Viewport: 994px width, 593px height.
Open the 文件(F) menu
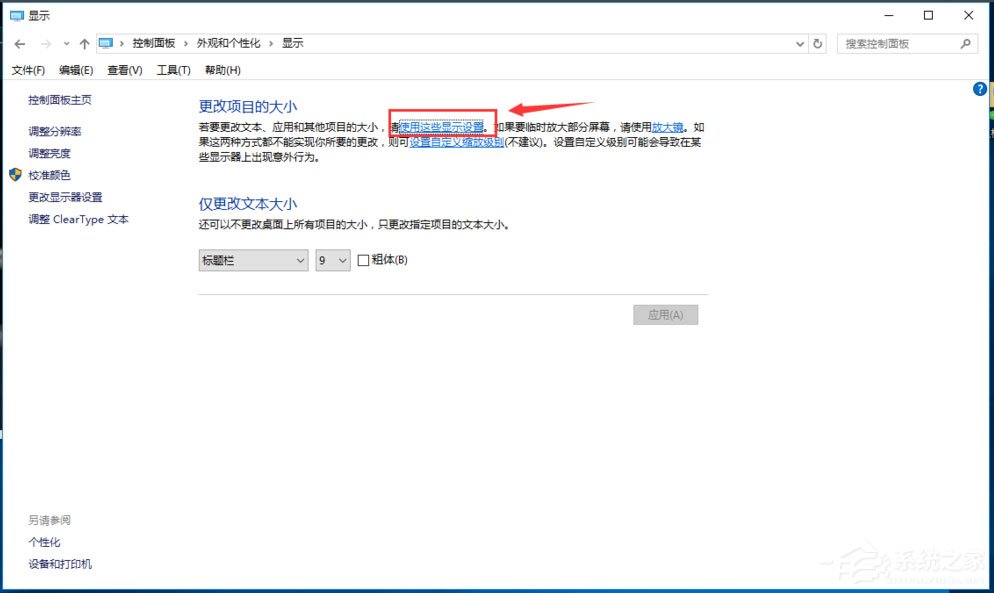point(27,70)
